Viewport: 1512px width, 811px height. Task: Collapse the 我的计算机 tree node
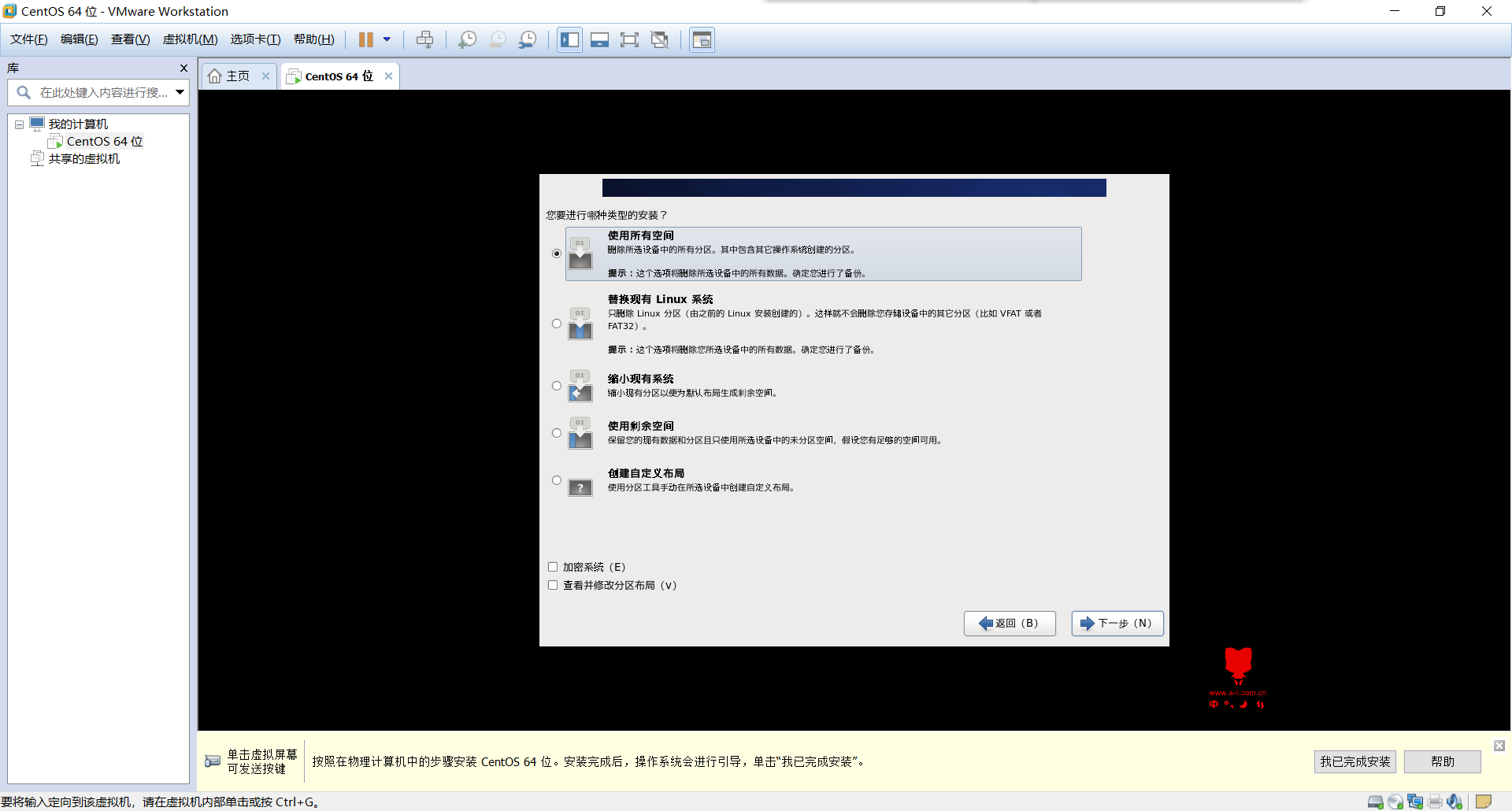[19, 124]
